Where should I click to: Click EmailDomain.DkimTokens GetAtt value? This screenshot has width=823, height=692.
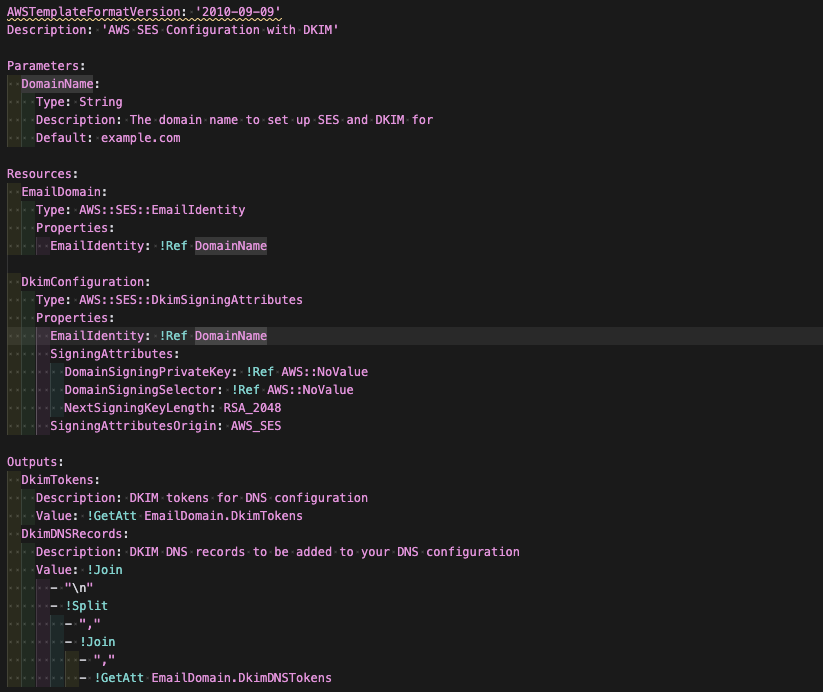[224, 516]
